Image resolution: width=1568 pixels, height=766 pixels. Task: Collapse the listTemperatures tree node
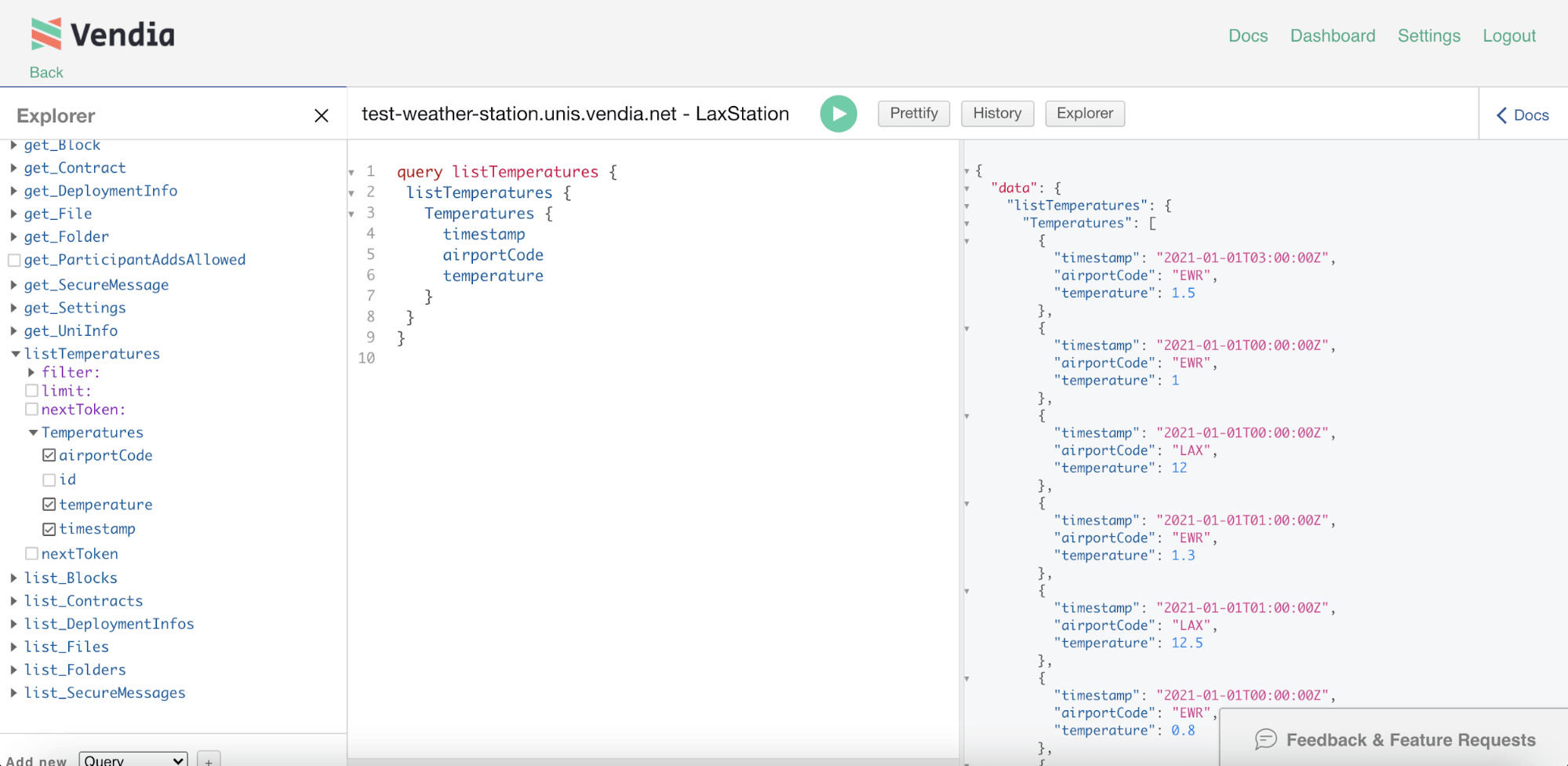point(15,354)
